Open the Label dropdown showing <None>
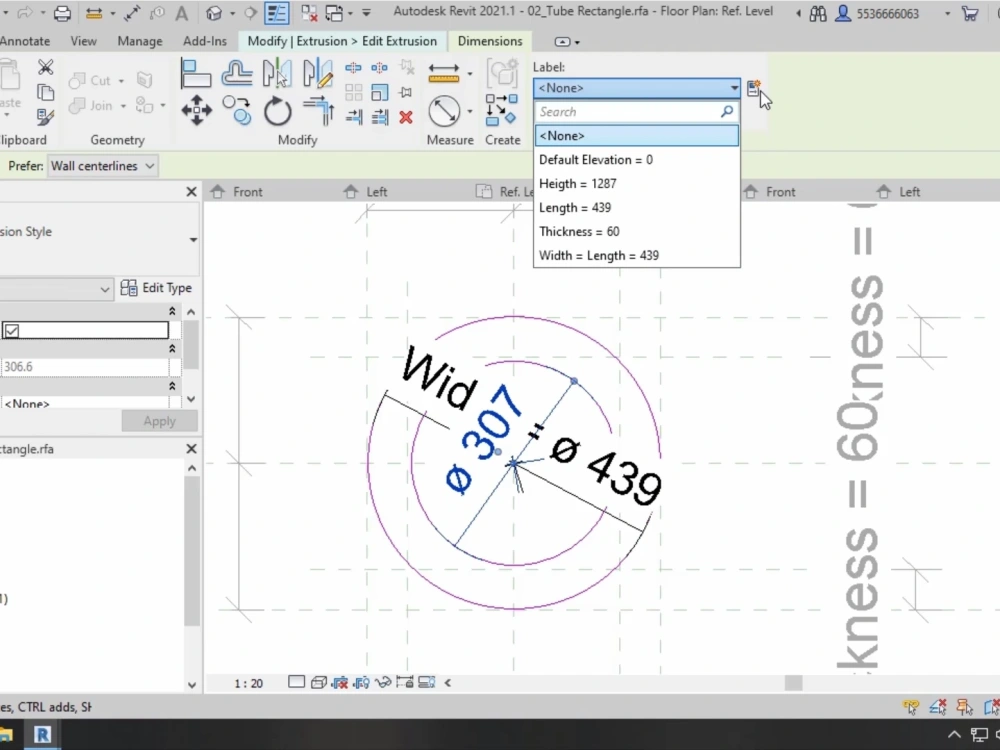The width and height of the screenshot is (1000, 750). [x=636, y=88]
